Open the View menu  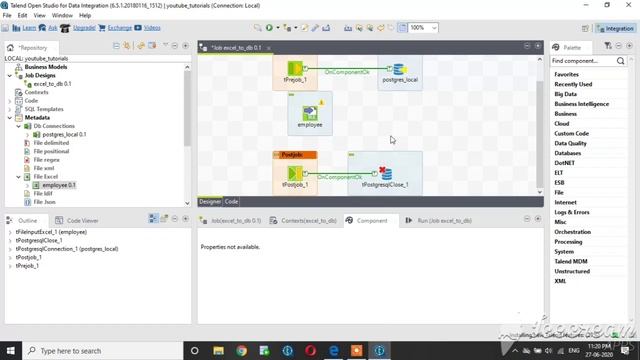tap(40, 16)
